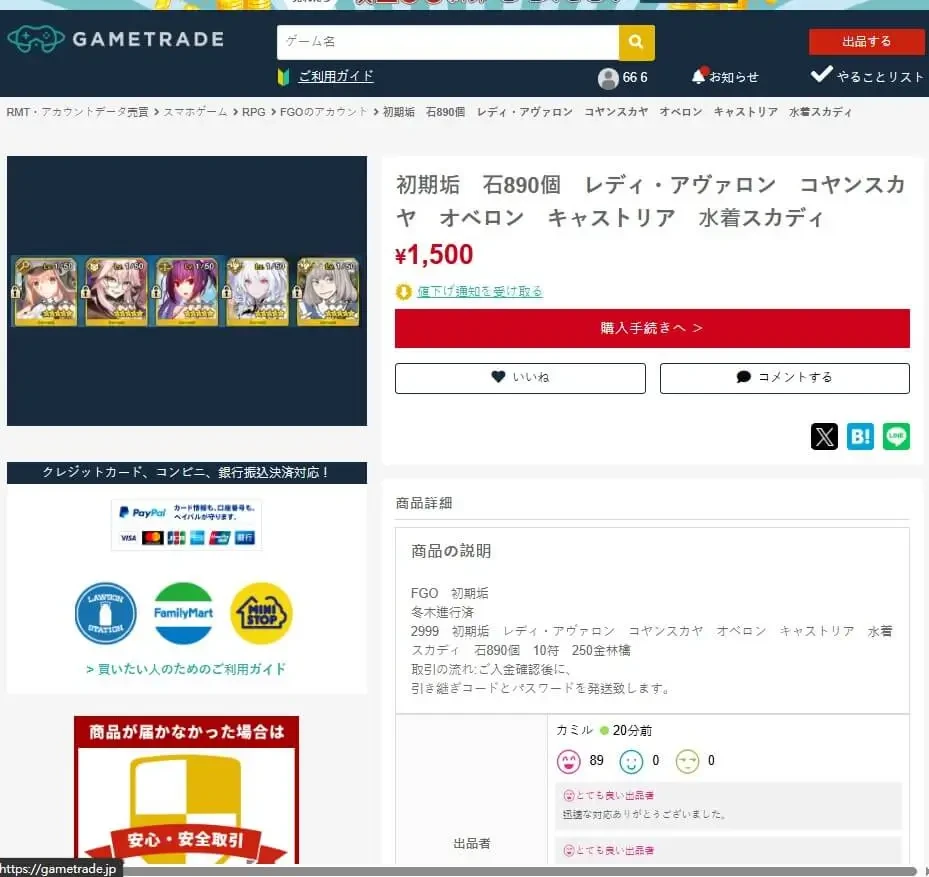Image resolution: width=929 pixels, height=877 pixels.
Task: Click the 出品者 label cell
Action: tap(472, 843)
